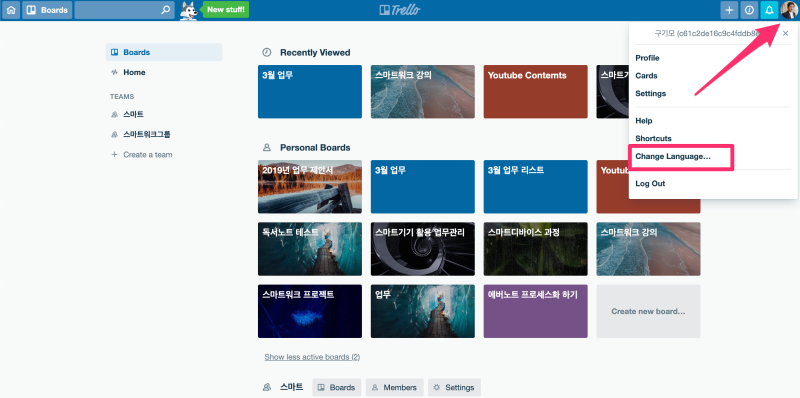Click the husky mascot icon

coord(189,10)
